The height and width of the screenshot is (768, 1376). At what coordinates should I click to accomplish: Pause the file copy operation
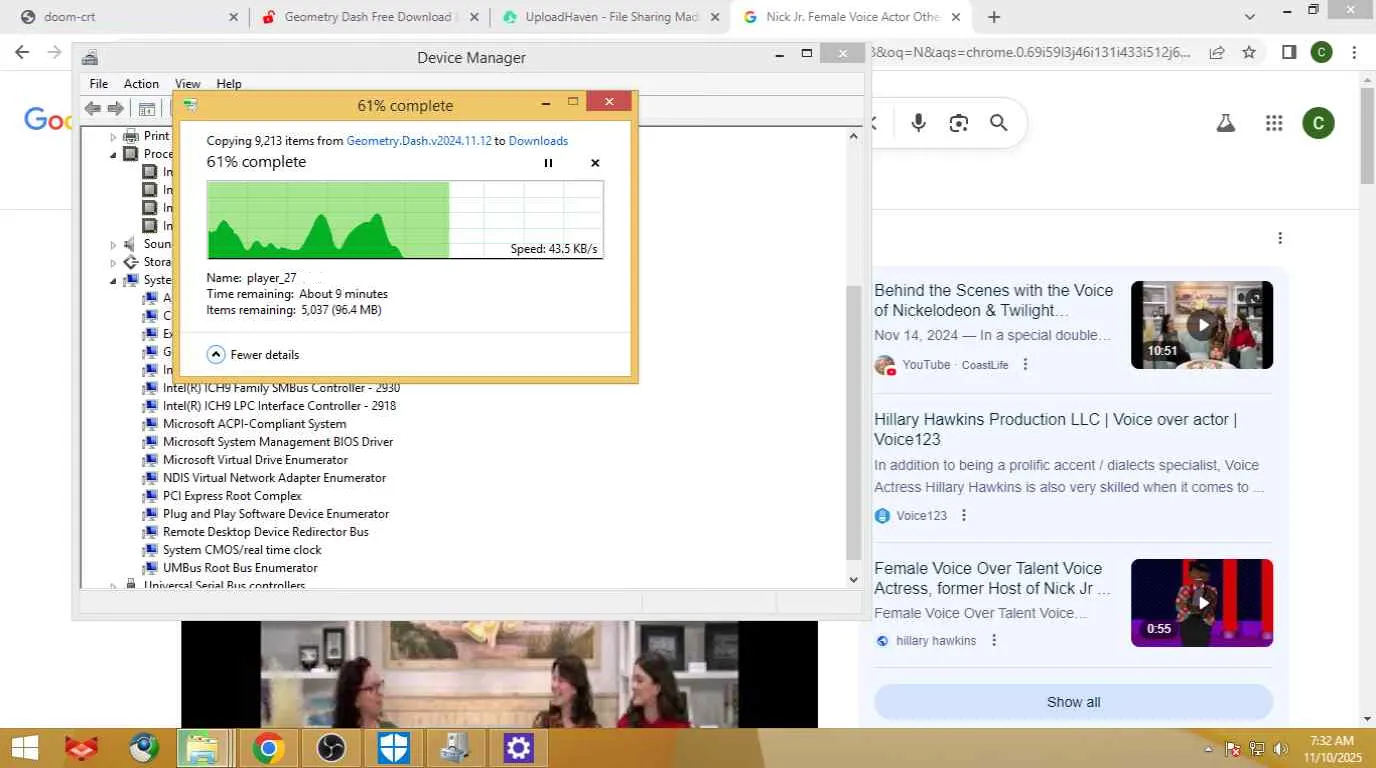tap(548, 163)
